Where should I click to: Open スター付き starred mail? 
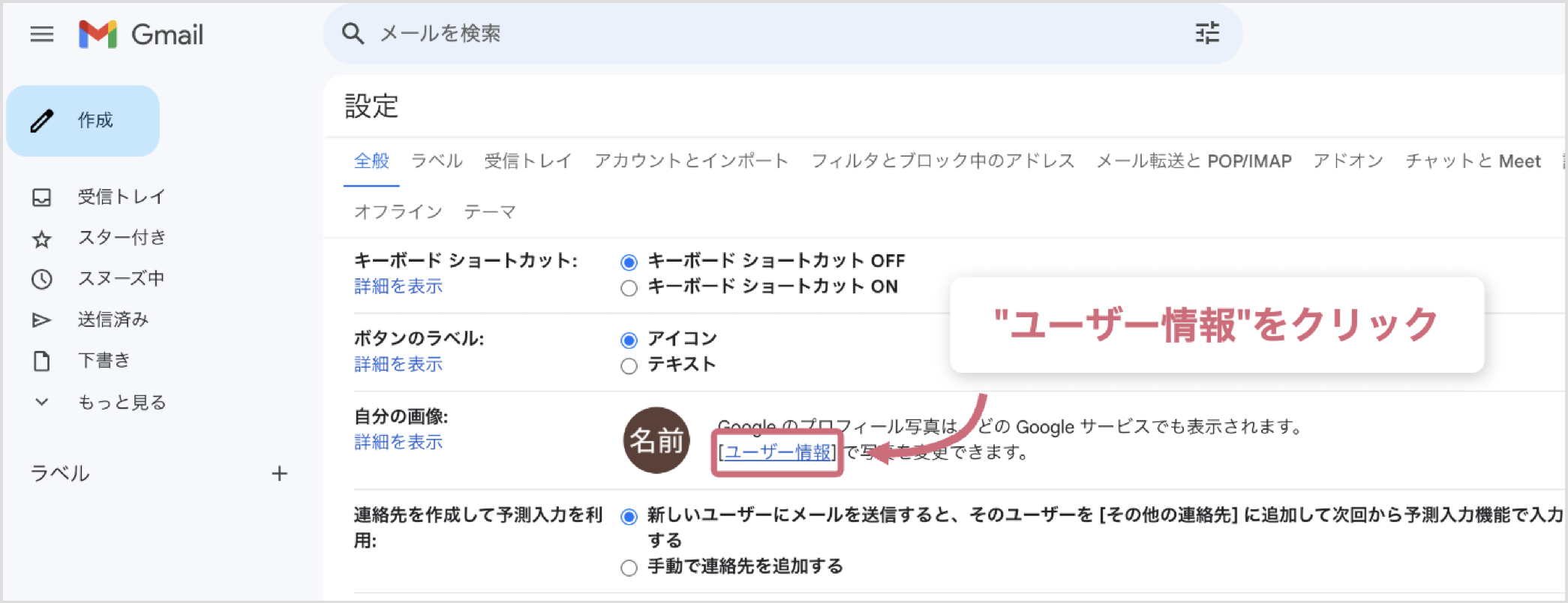[121, 238]
